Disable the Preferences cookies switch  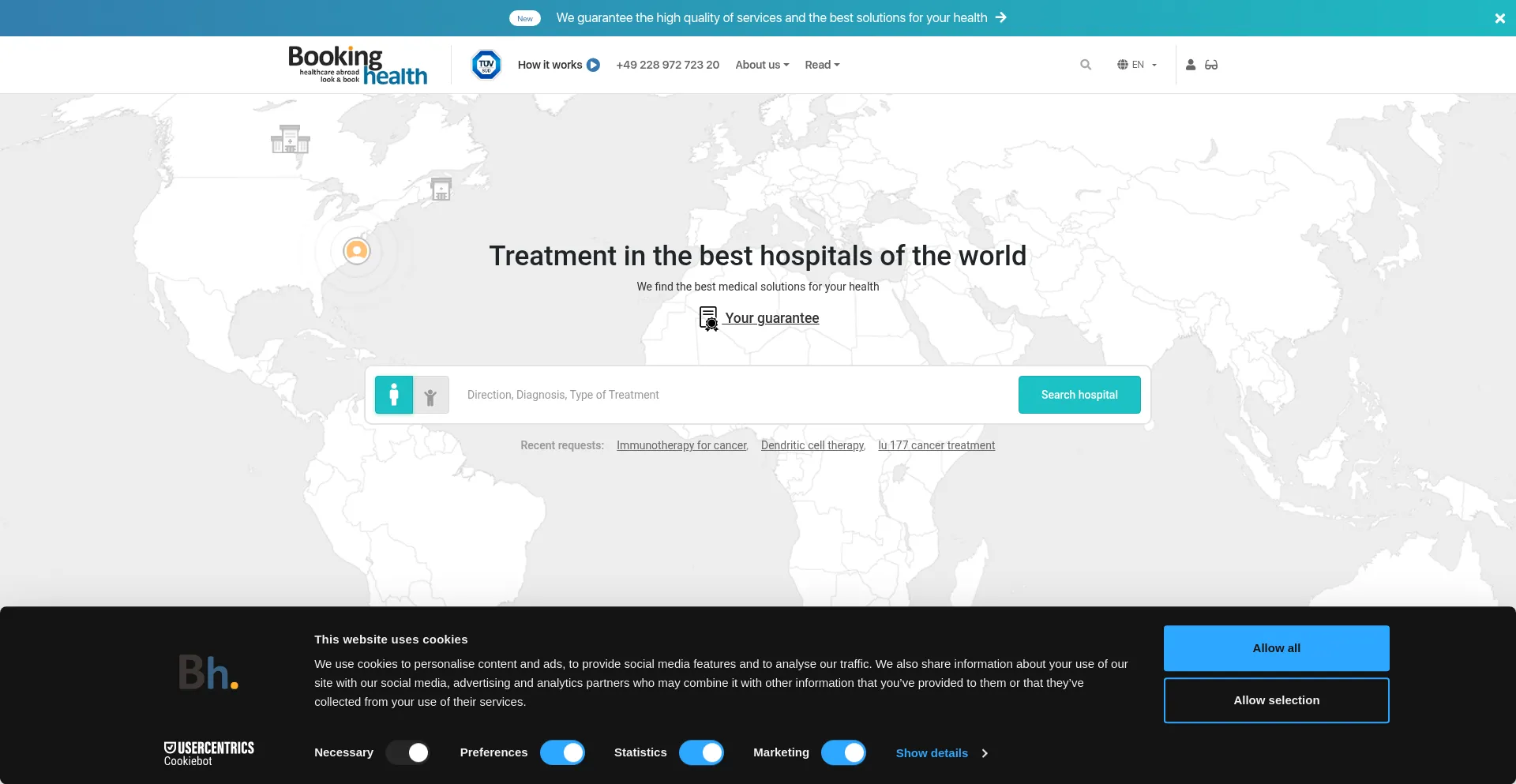click(562, 752)
